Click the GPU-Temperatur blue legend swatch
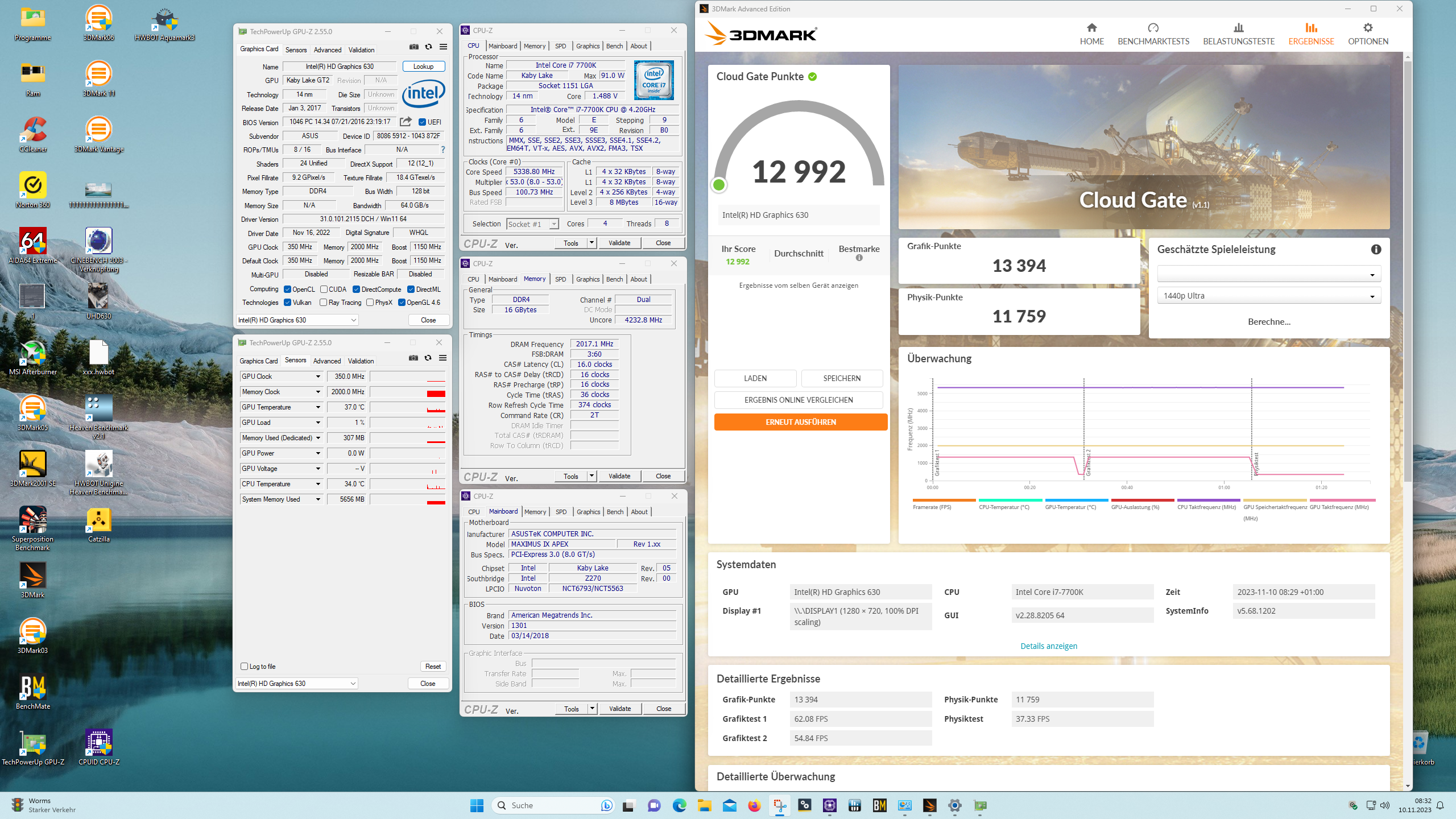This screenshot has width=1456, height=819. [x=1076, y=500]
